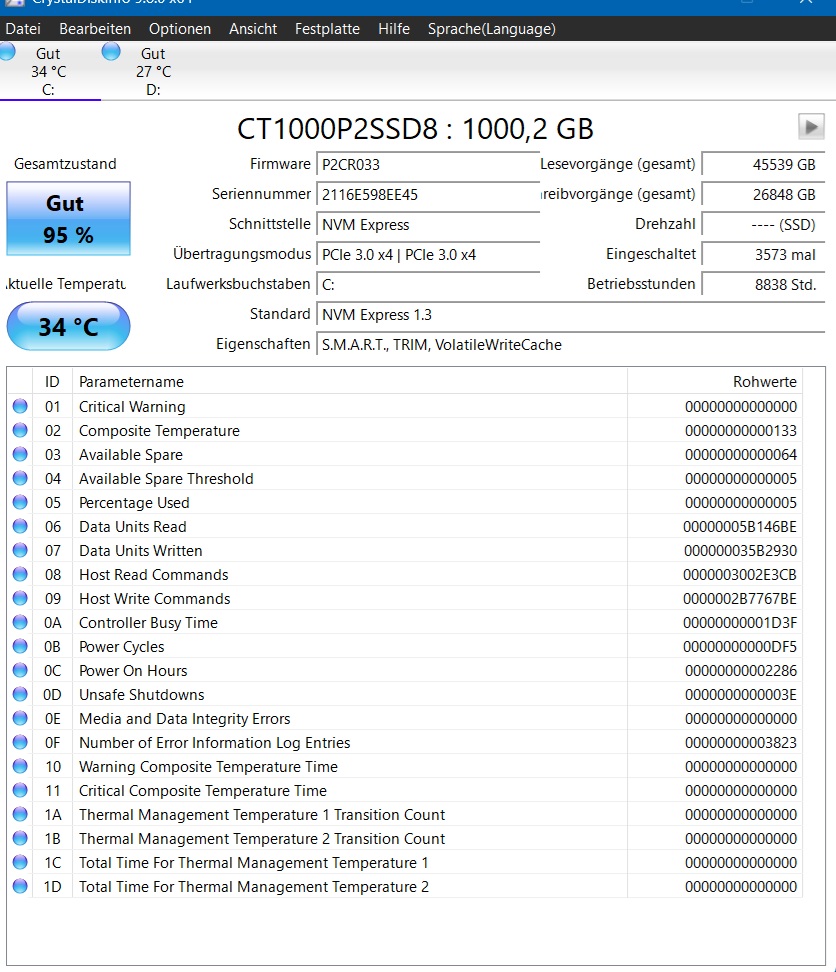Select the Percentage Used parameter name
Viewport: 836px width, 972px height.
tap(134, 503)
